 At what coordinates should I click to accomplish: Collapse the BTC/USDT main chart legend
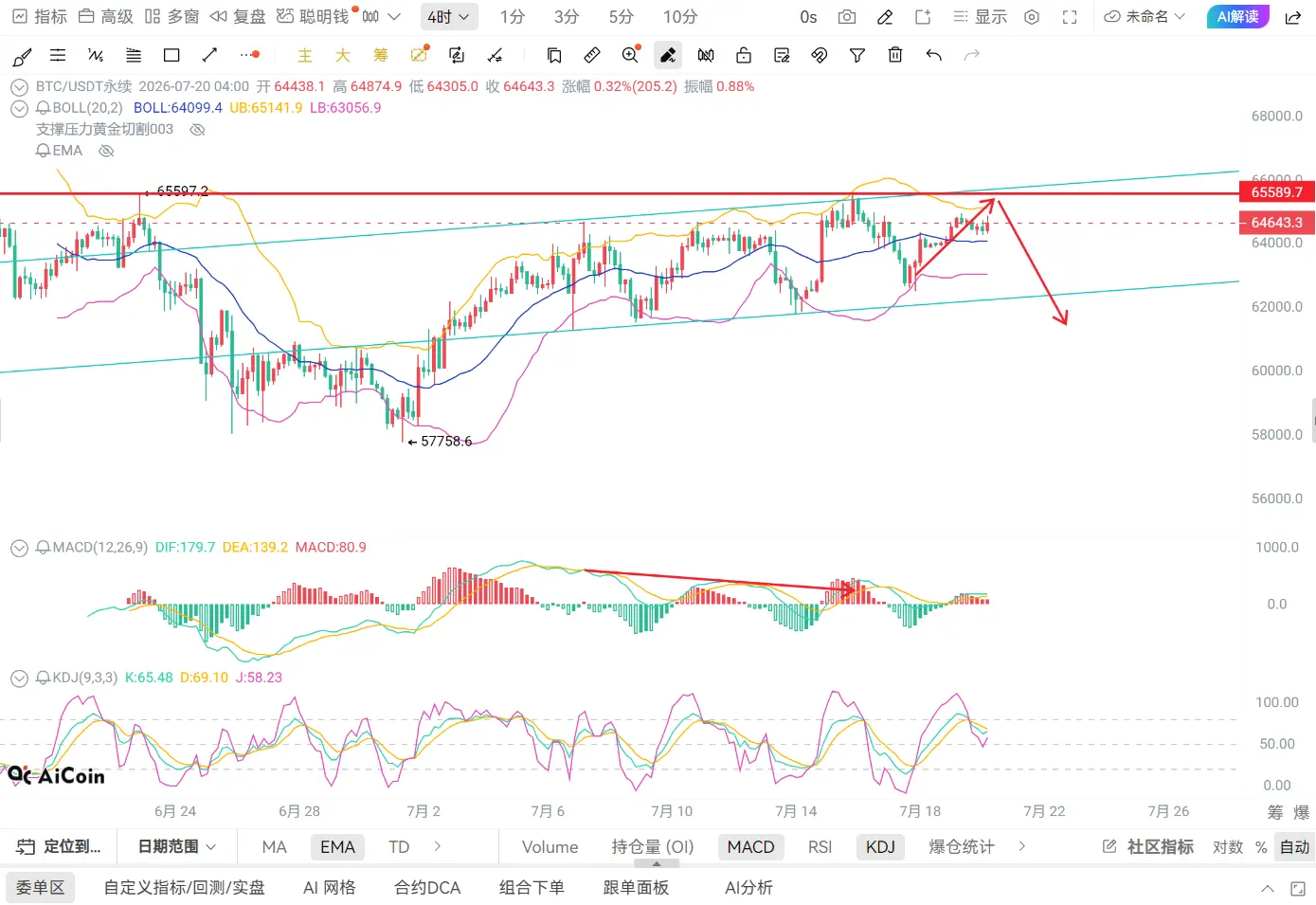(19, 86)
